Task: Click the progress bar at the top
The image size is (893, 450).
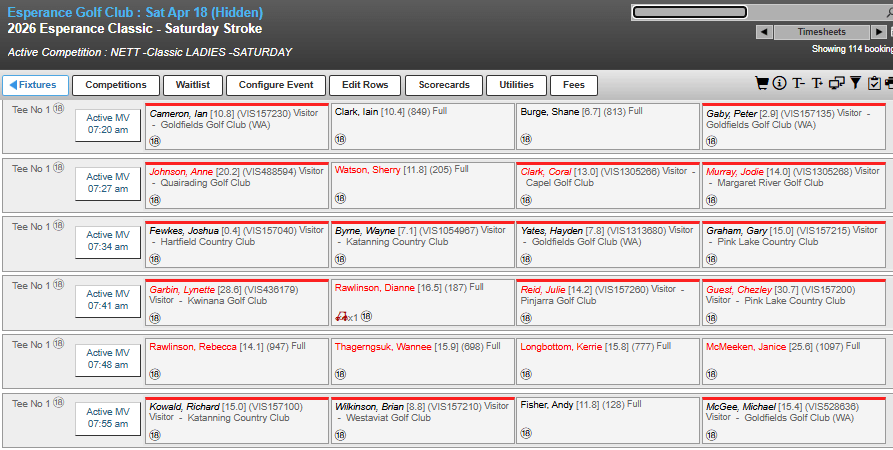Action: pos(760,12)
